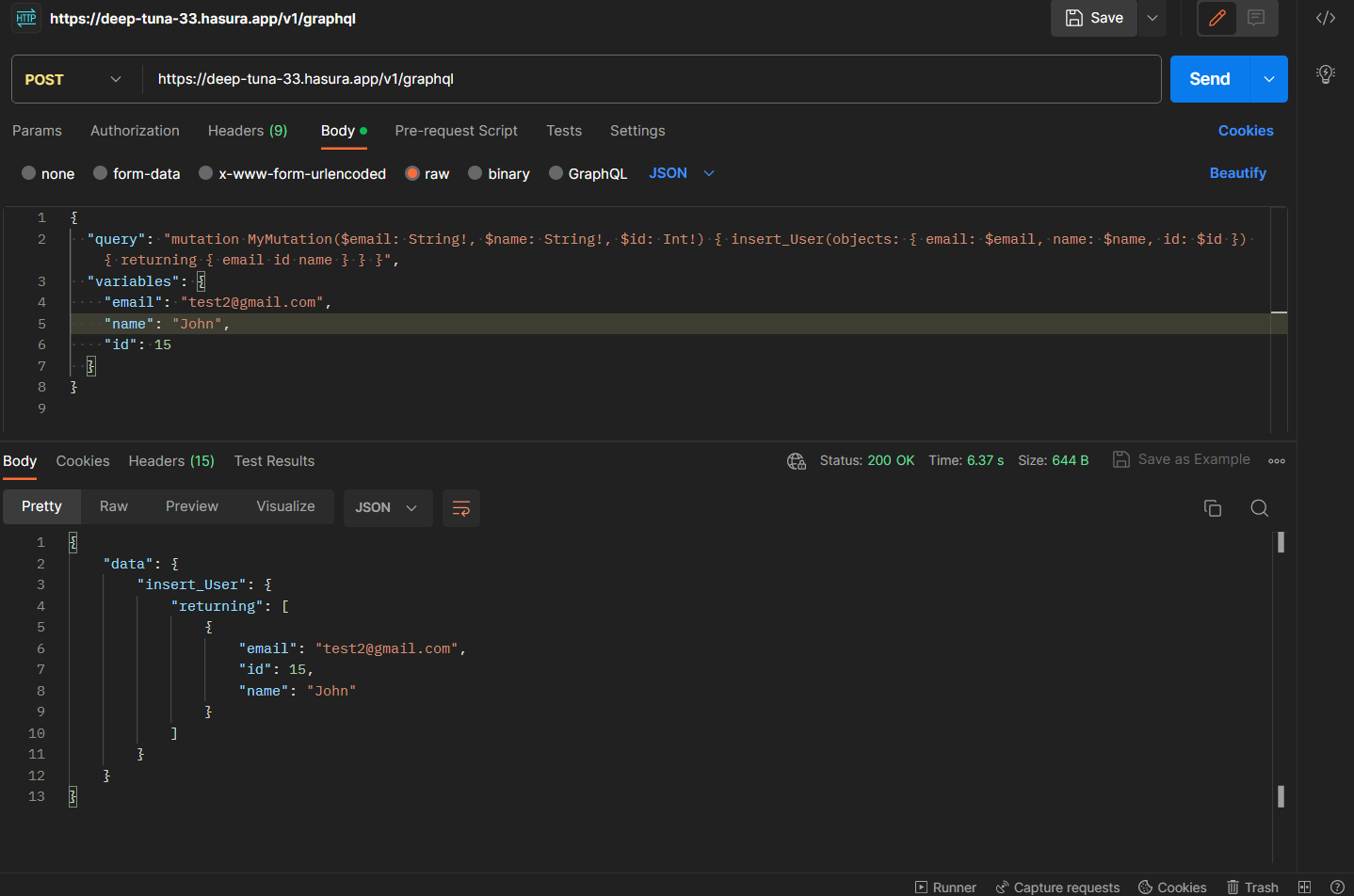Open the response more options ellipsis
The image size is (1354, 896).
click(1277, 461)
